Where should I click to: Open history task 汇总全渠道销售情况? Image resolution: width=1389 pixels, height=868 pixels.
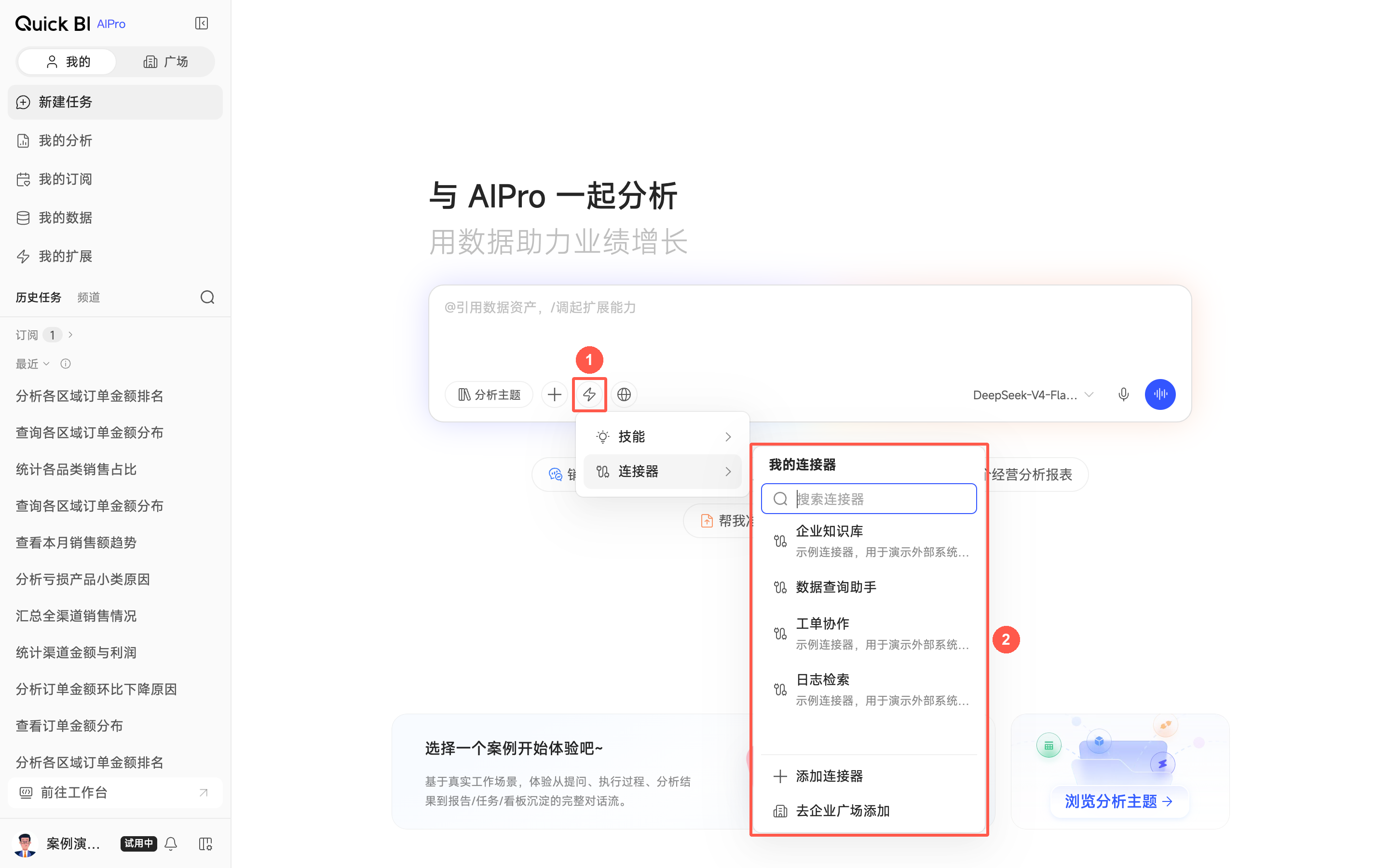pyautogui.click(x=76, y=616)
